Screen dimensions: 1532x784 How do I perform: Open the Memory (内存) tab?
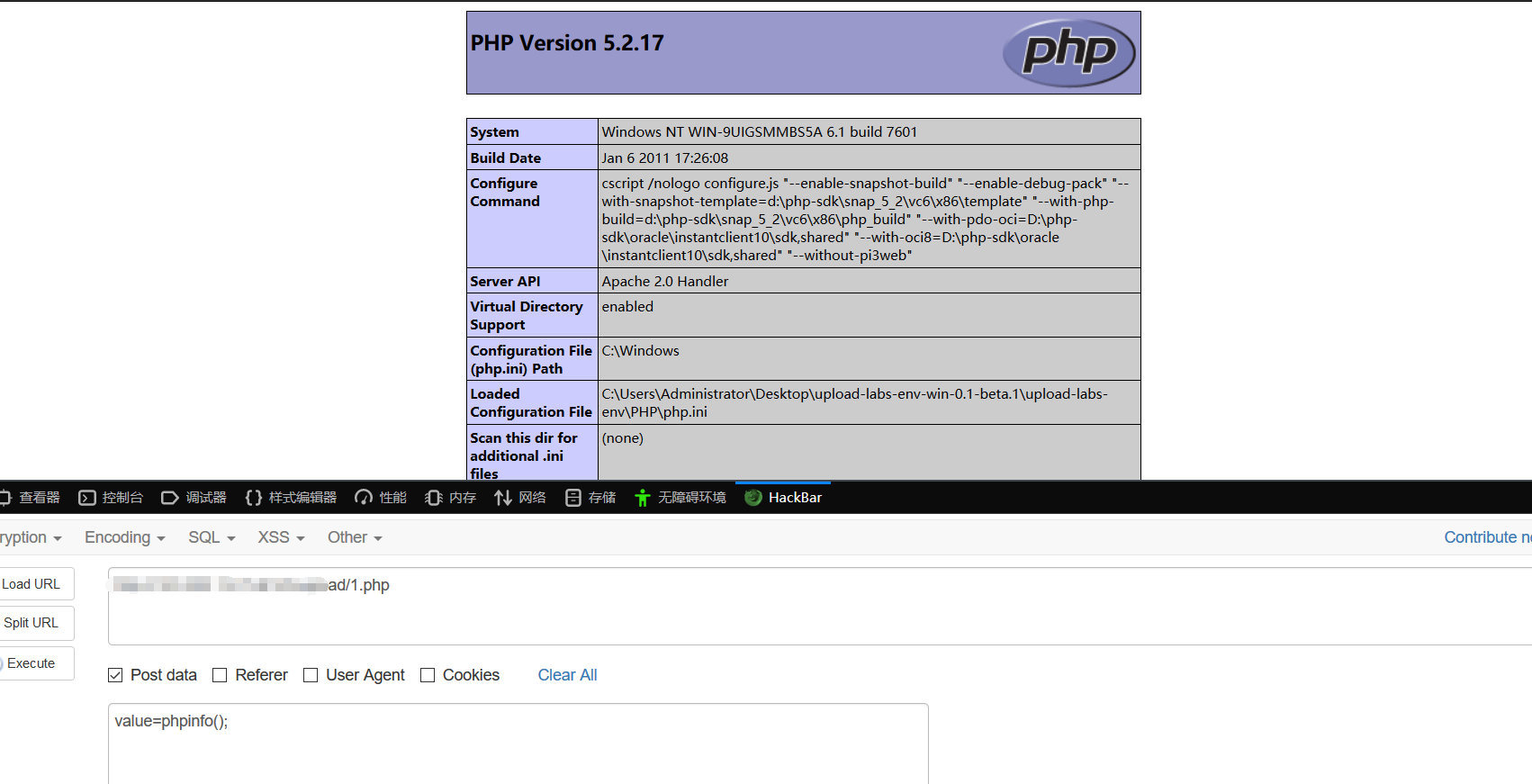pos(450,498)
